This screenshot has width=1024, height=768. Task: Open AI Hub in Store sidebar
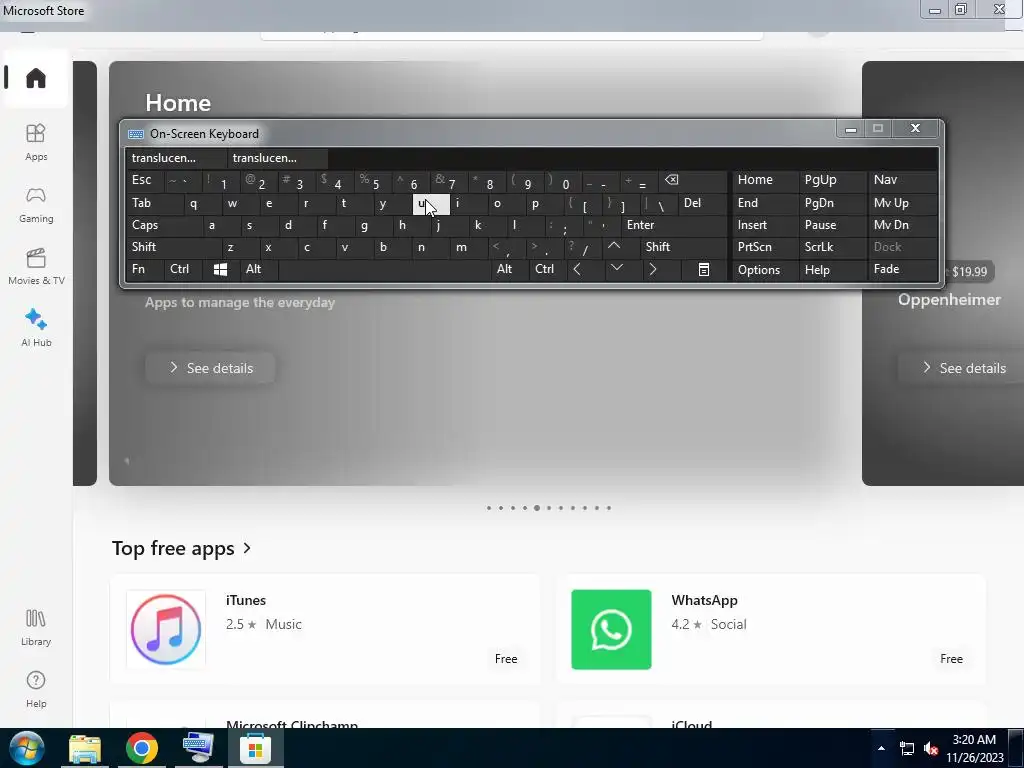(x=36, y=328)
